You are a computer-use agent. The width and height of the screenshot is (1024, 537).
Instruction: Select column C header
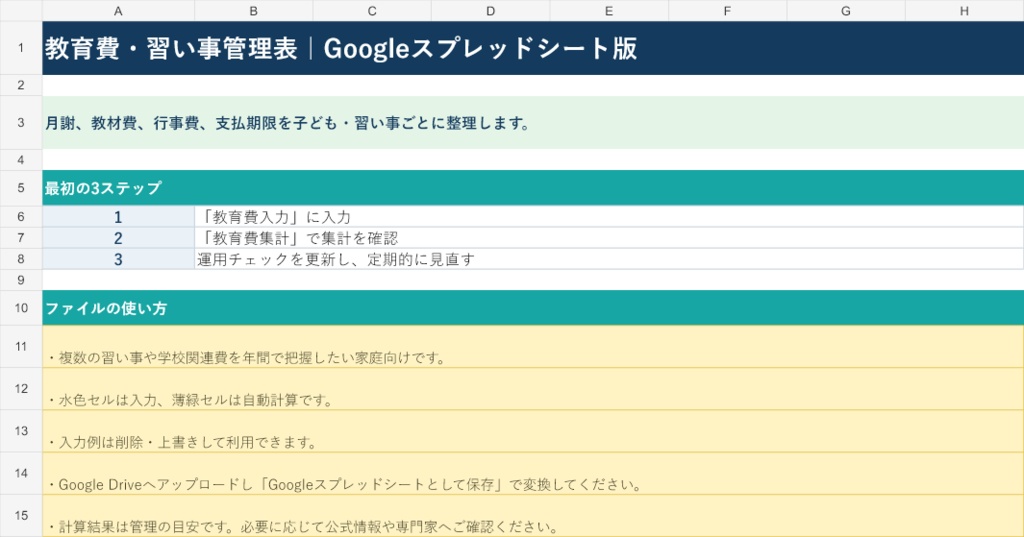pos(372,10)
